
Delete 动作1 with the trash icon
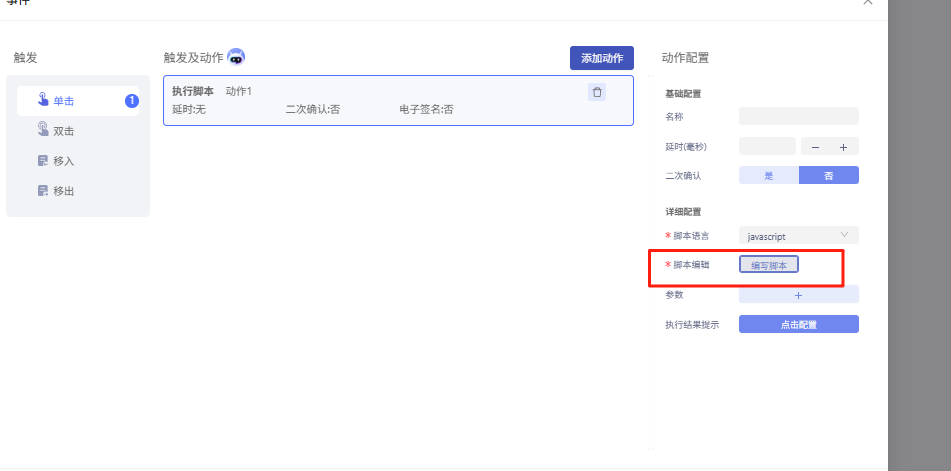597,92
